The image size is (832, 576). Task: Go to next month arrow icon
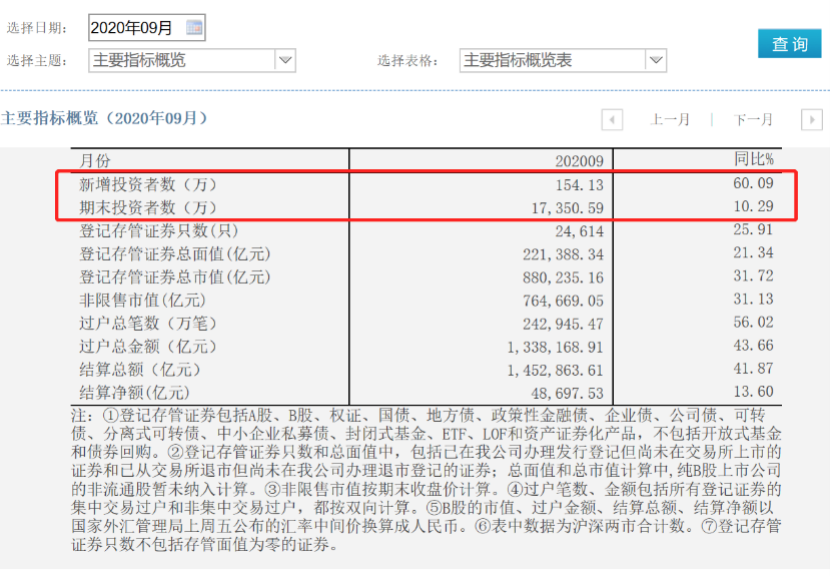[811, 119]
